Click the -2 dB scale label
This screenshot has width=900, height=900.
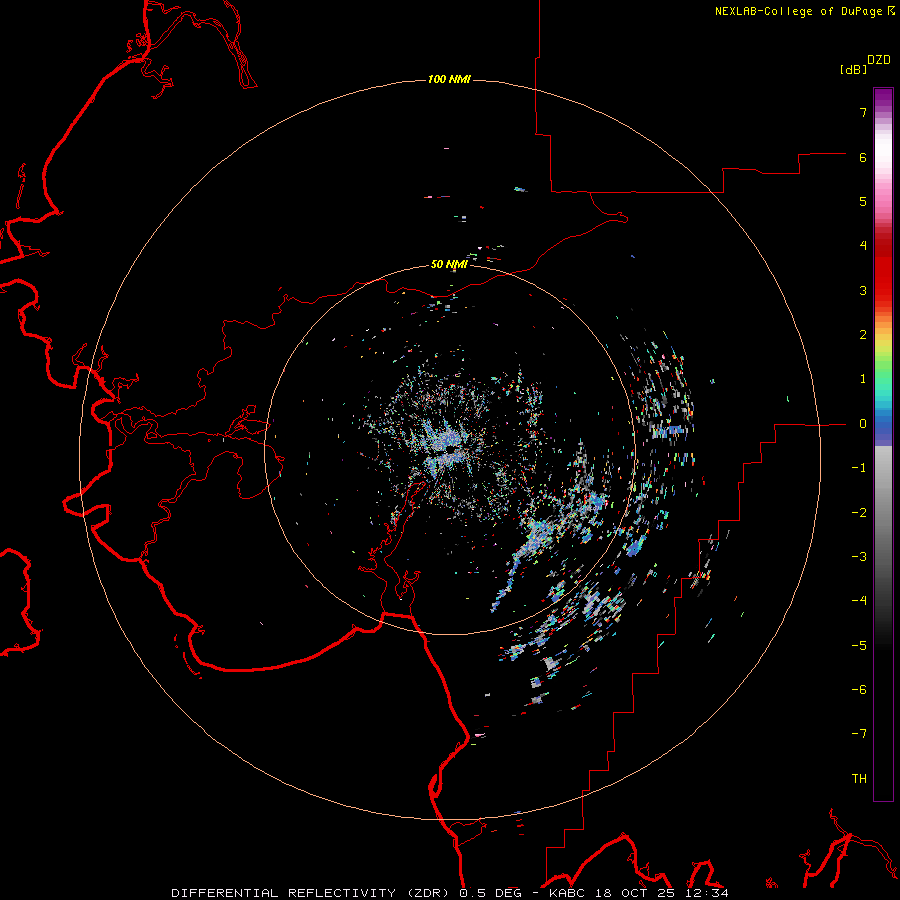pos(859,513)
